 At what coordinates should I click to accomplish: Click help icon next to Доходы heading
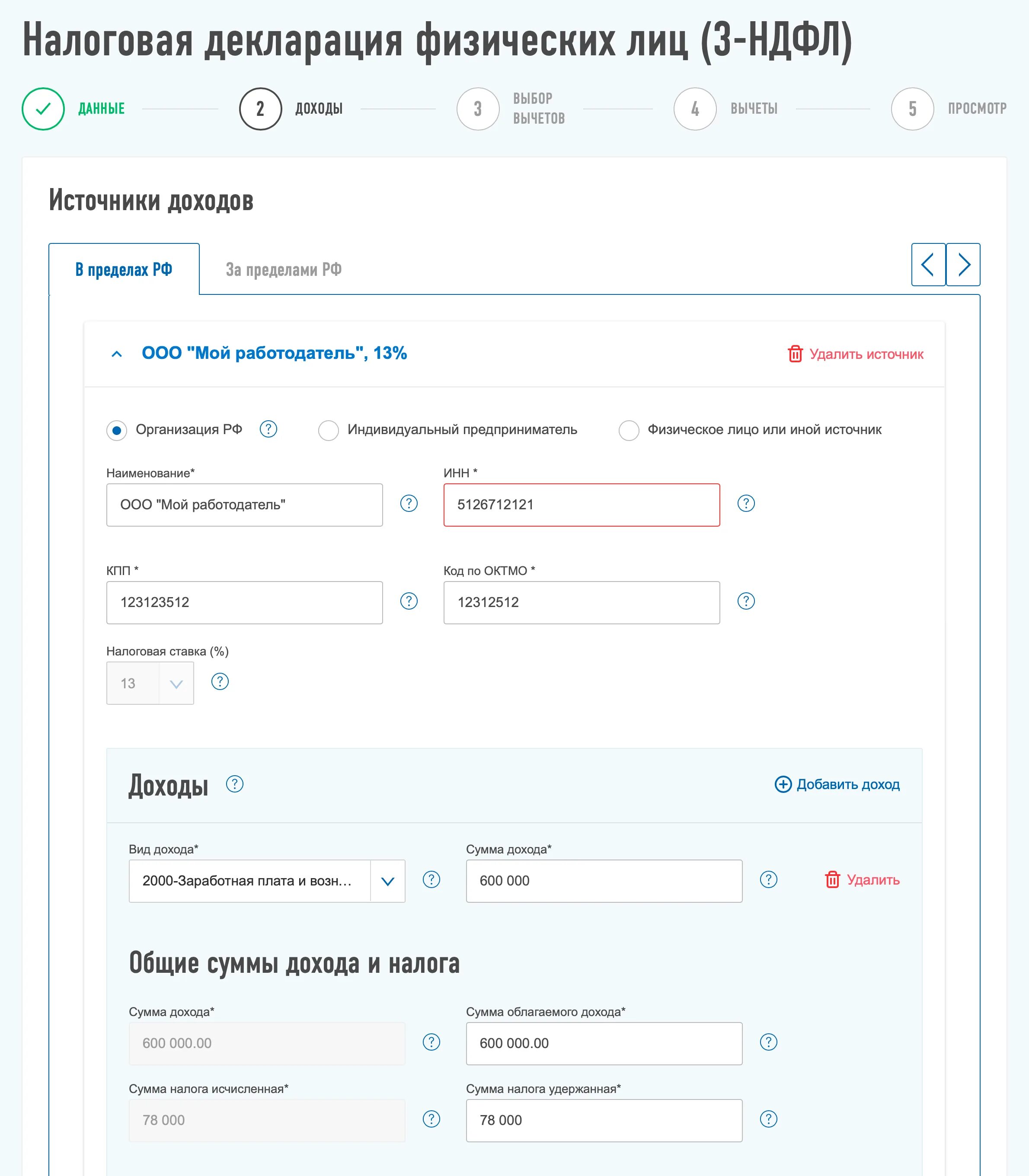234,784
